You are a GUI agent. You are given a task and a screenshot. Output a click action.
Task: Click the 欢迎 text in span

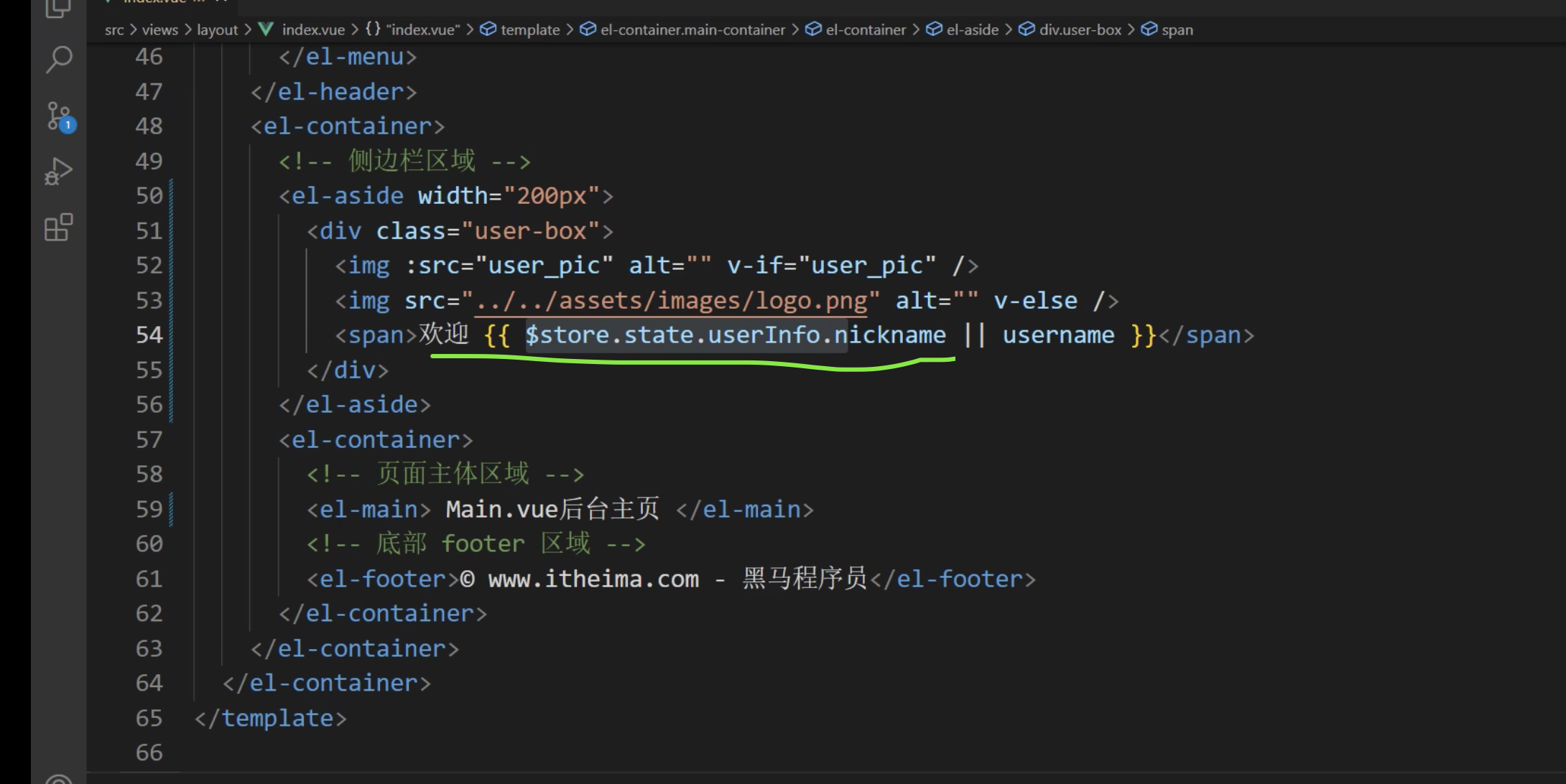pyautogui.click(x=444, y=334)
